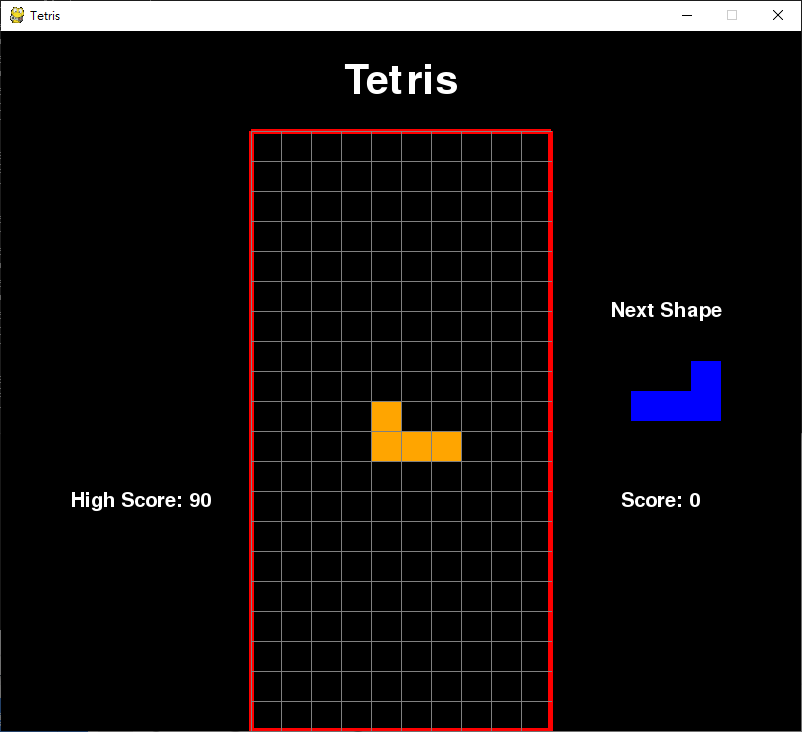Click the Tetris game title heading
The width and height of the screenshot is (802, 732).
tap(401, 80)
